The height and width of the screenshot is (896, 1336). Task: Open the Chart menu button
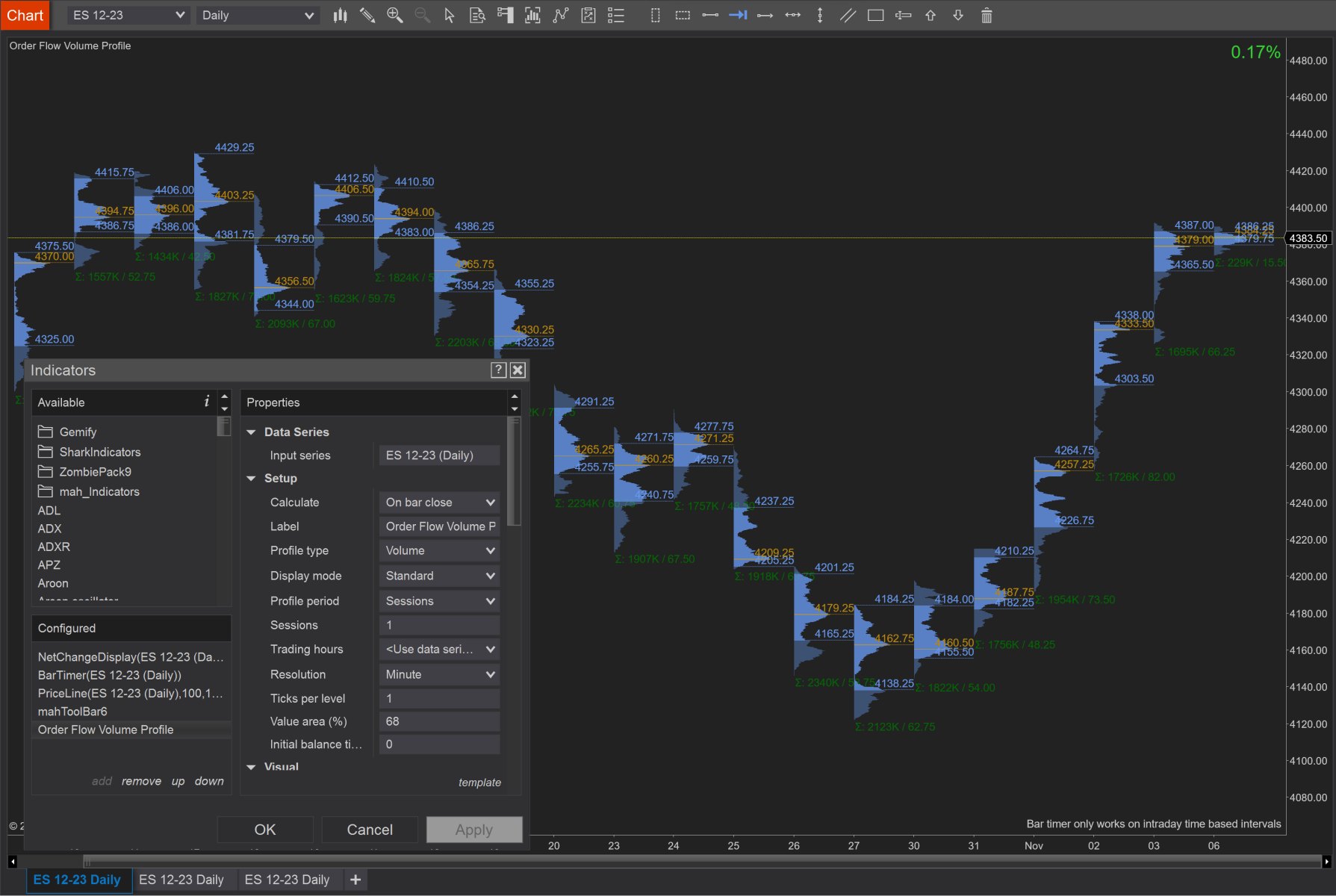point(25,15)
